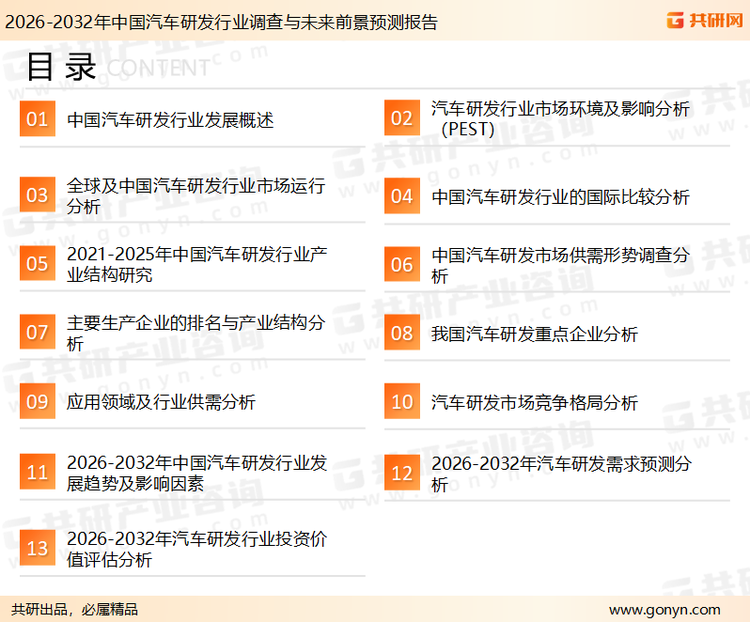750x622 pixels.
Task: Open the www.gonyn.com footer link
Action: (x=664, y=610)
